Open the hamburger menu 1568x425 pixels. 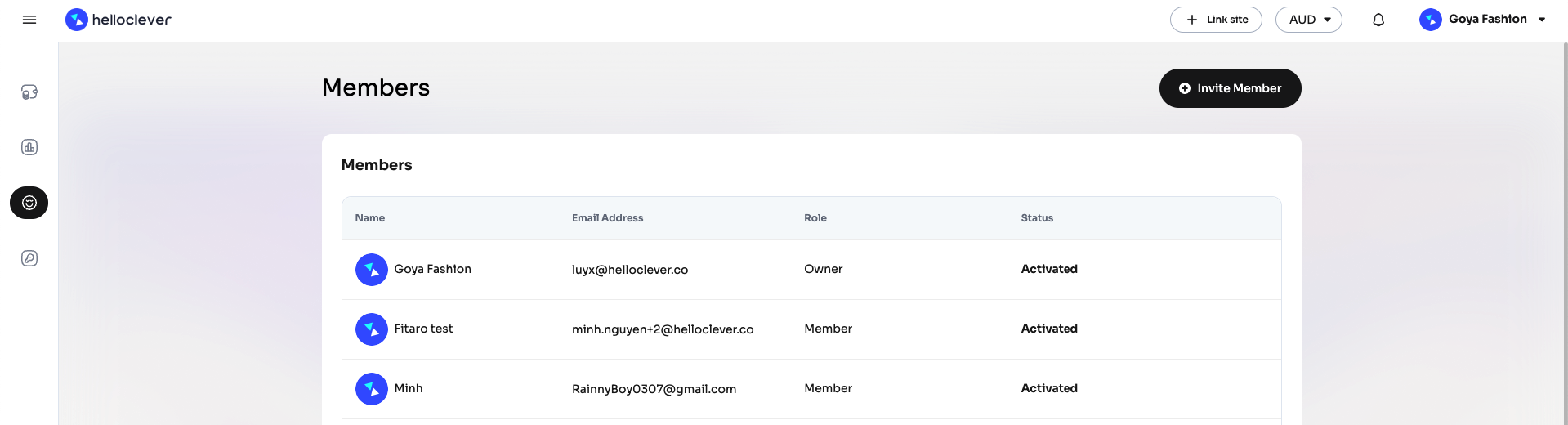[x=29, y=20]
